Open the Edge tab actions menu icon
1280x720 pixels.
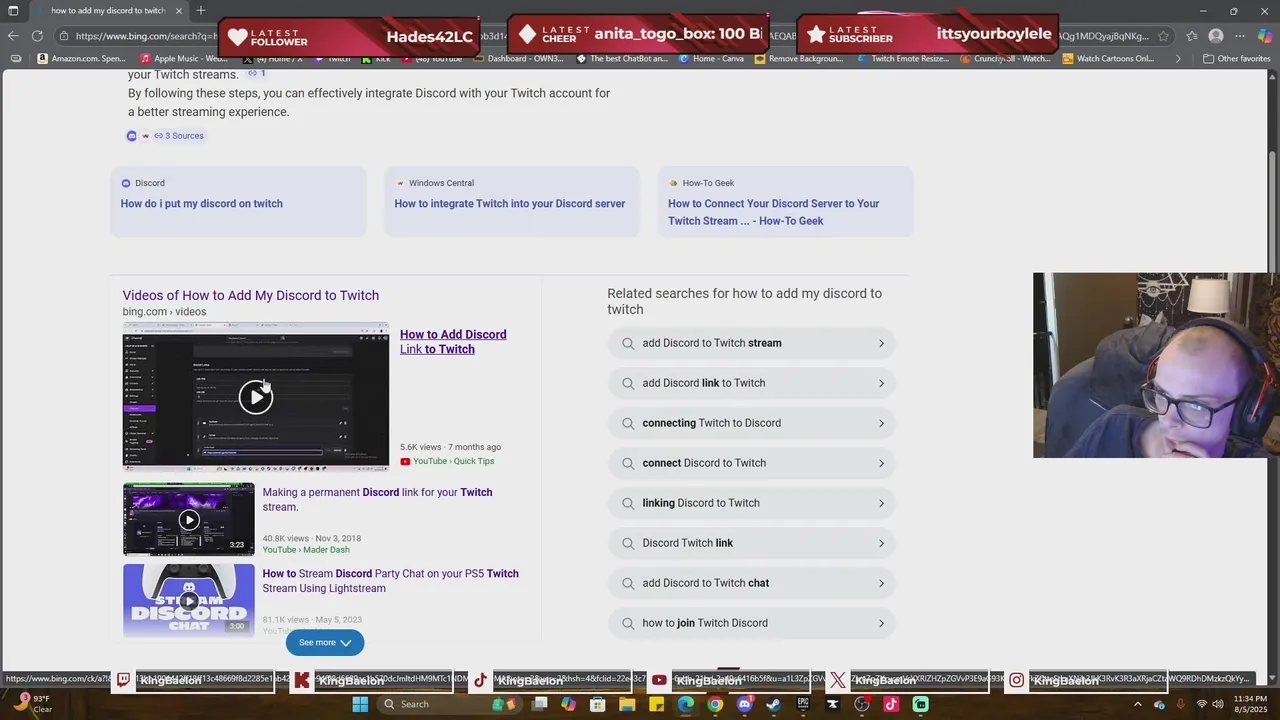pos(12,10)
